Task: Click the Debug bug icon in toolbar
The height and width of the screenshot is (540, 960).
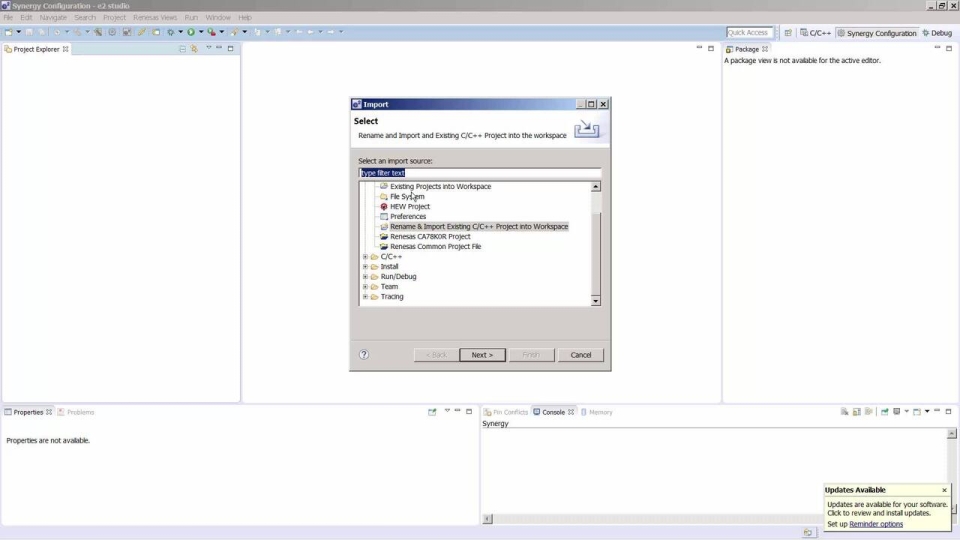Action: coord(171,32)
